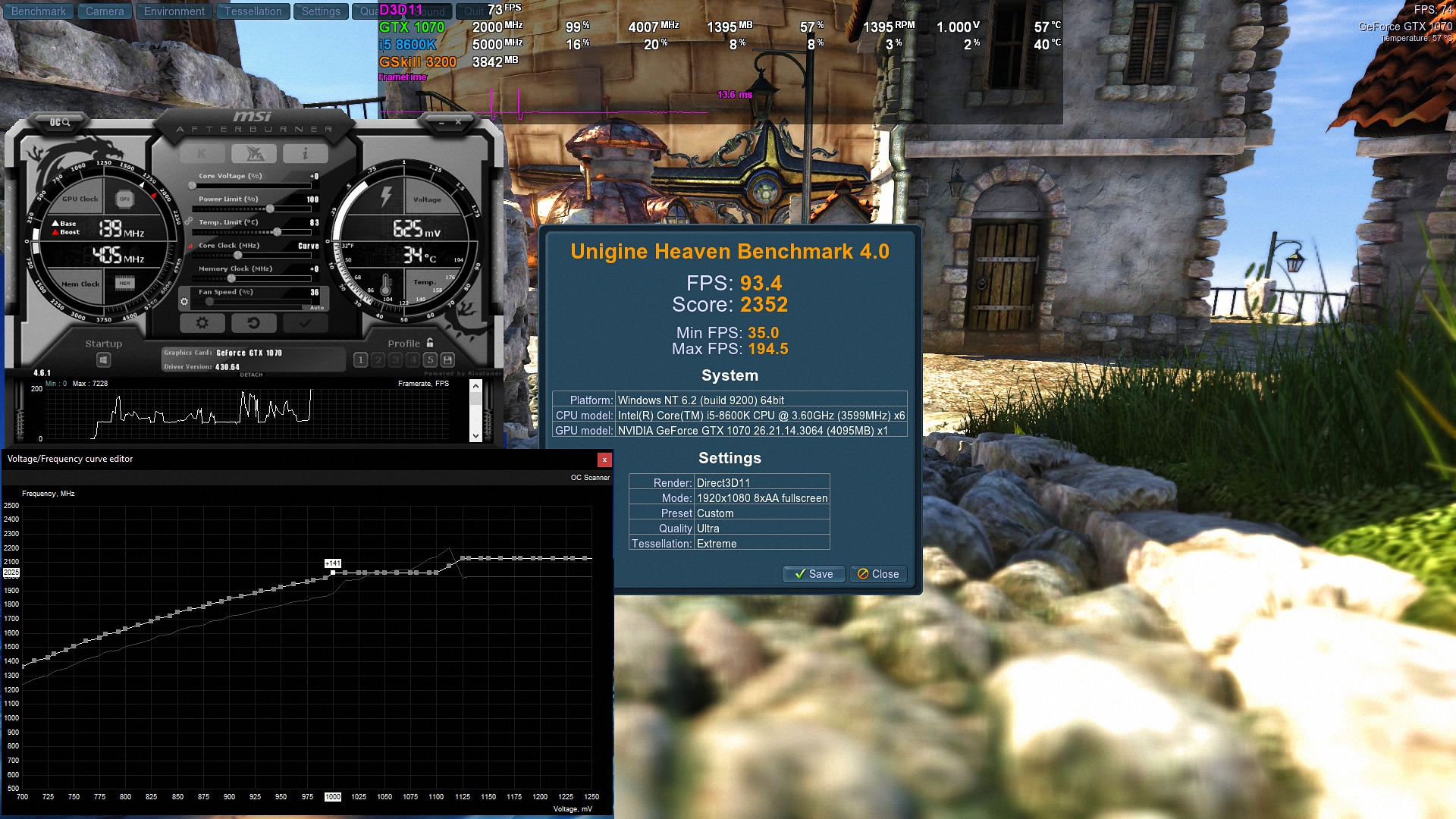Toggle the power and temp limit link

click(188, 221)
